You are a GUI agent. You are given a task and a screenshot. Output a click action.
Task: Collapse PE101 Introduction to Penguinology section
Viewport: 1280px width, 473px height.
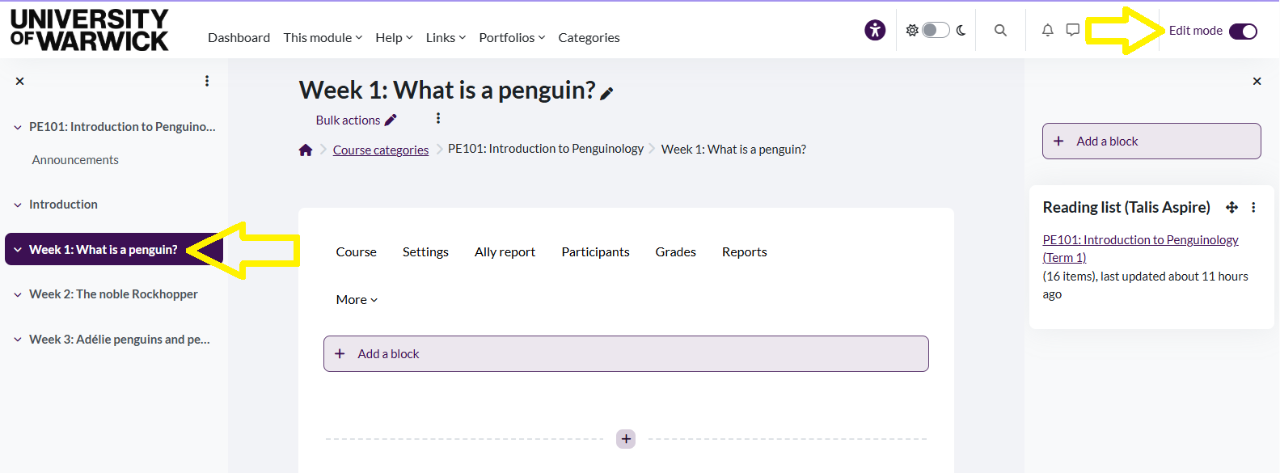[x=17, y=127]
